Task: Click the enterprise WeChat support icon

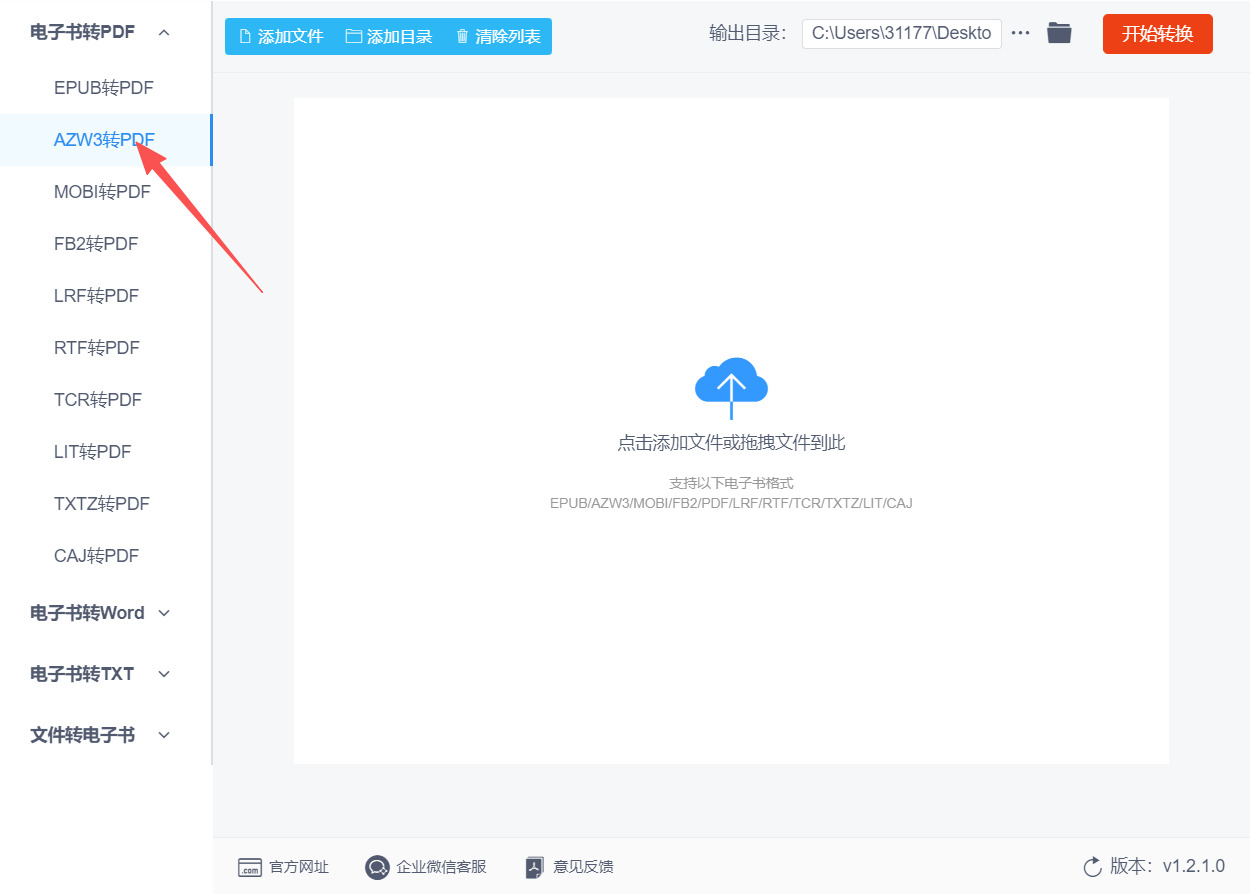Action: click(x=377, y=867)
